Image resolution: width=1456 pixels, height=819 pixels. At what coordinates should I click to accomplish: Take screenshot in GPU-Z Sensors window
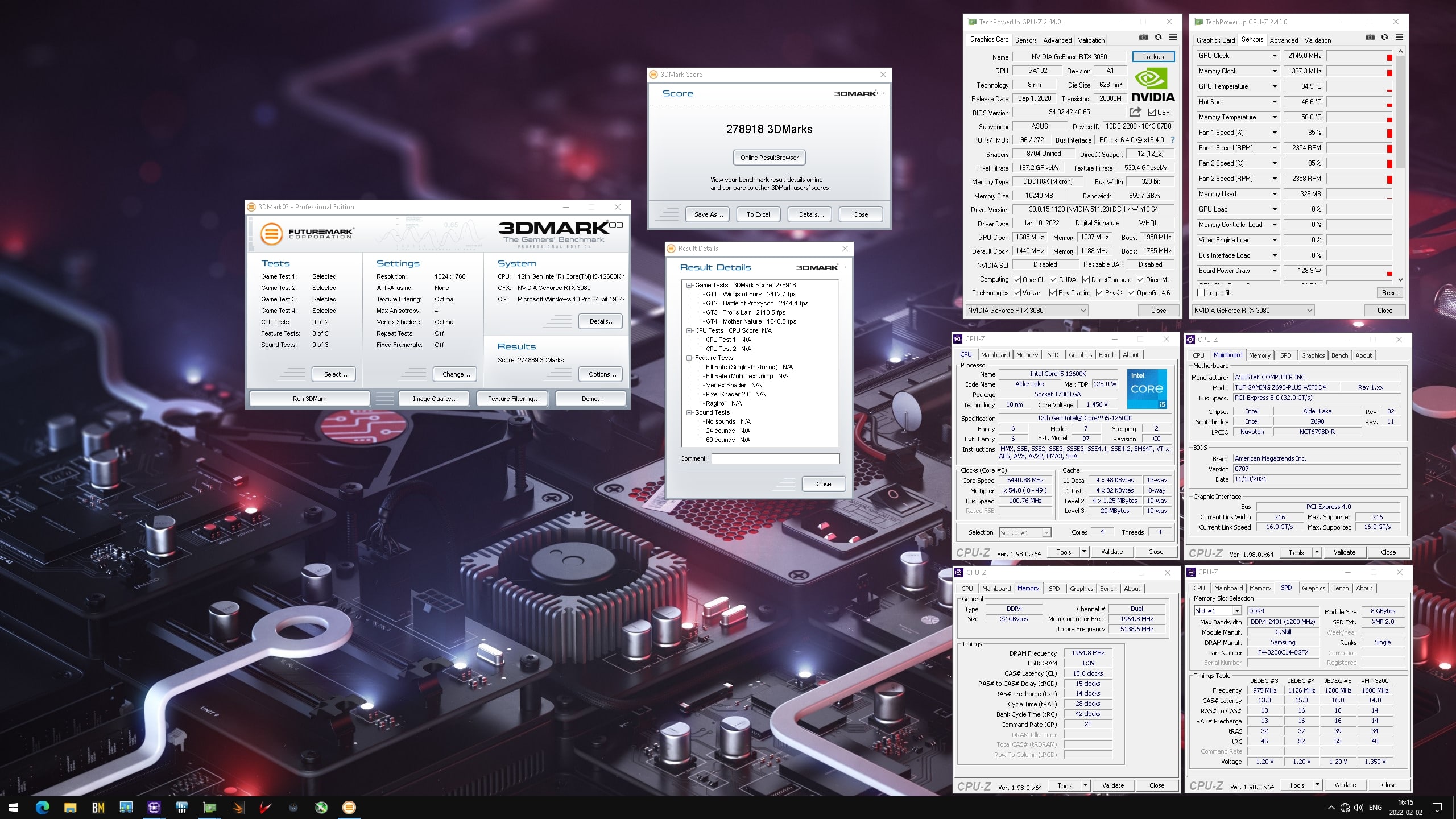click(1370, 38)
